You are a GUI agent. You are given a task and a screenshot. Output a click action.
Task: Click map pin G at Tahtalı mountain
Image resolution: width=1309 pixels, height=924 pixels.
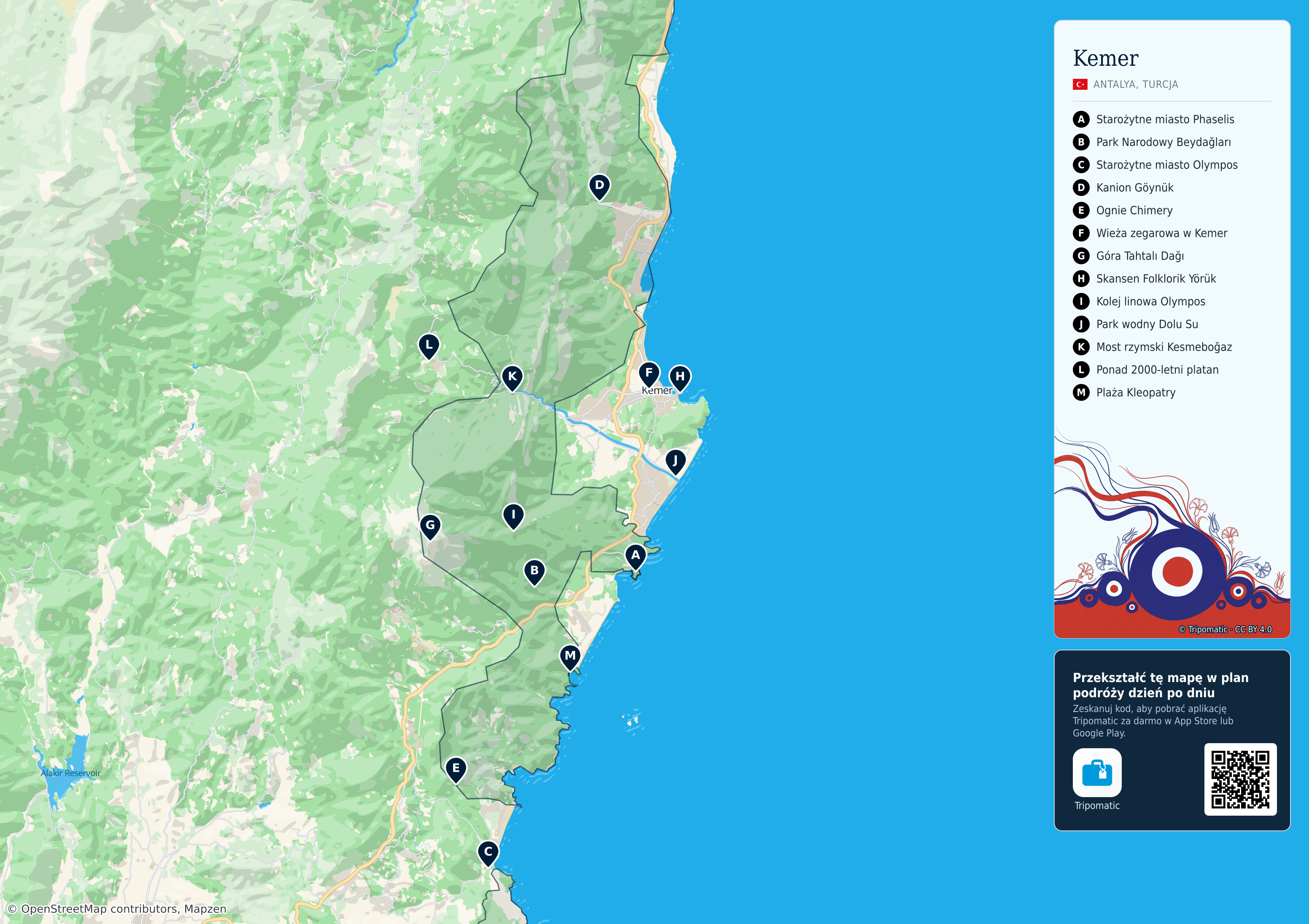point(431,526)
